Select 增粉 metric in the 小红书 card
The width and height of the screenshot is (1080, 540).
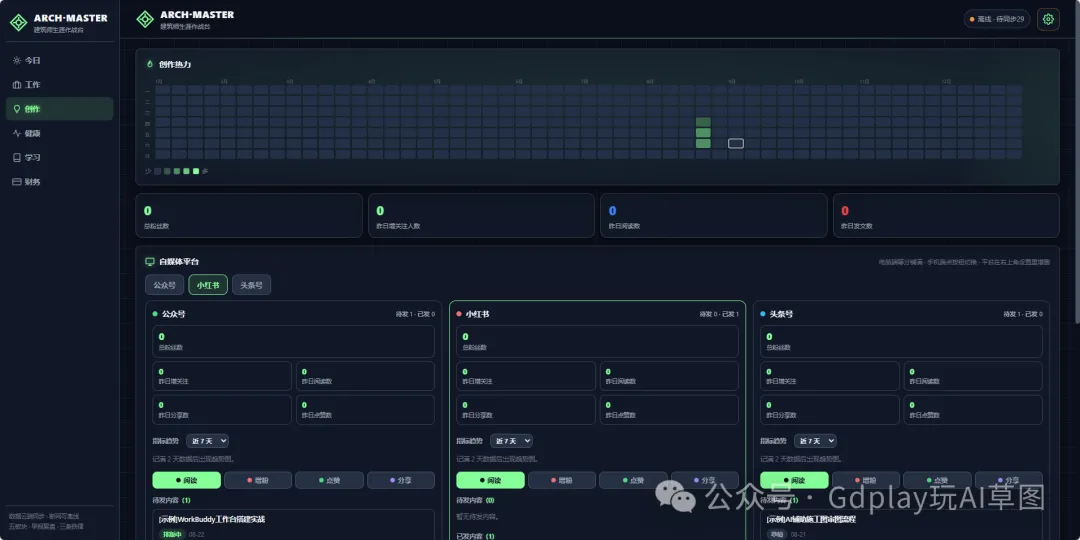point(561,480)
